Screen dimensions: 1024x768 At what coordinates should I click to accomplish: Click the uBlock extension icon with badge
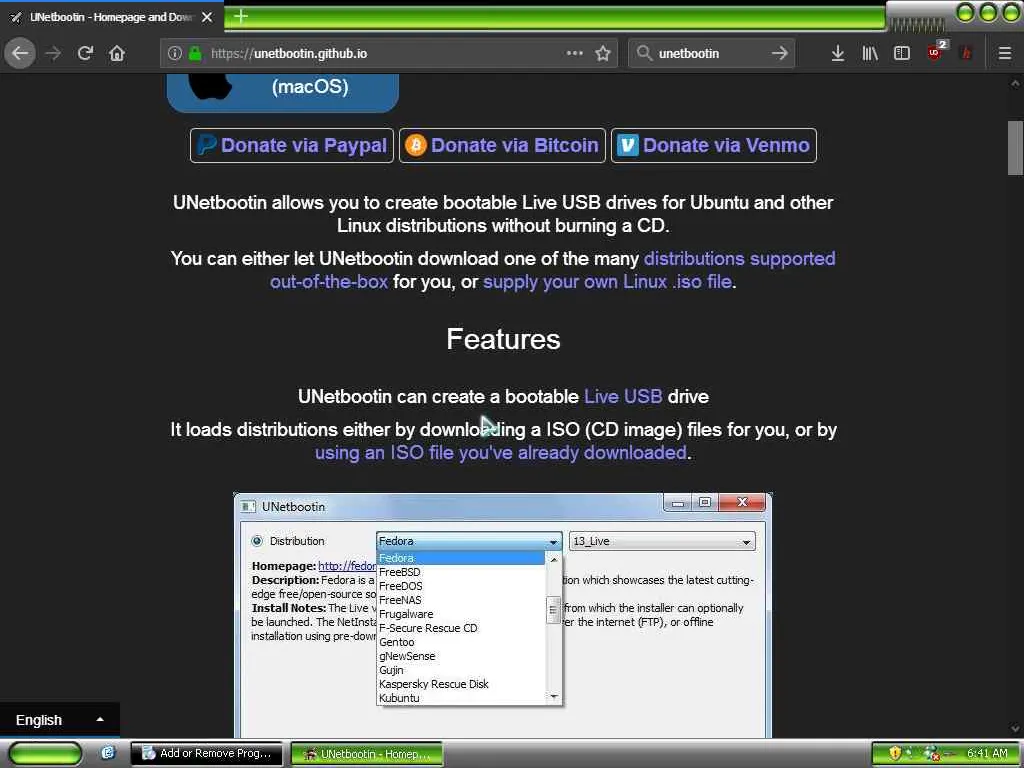[x=936, y=51]
